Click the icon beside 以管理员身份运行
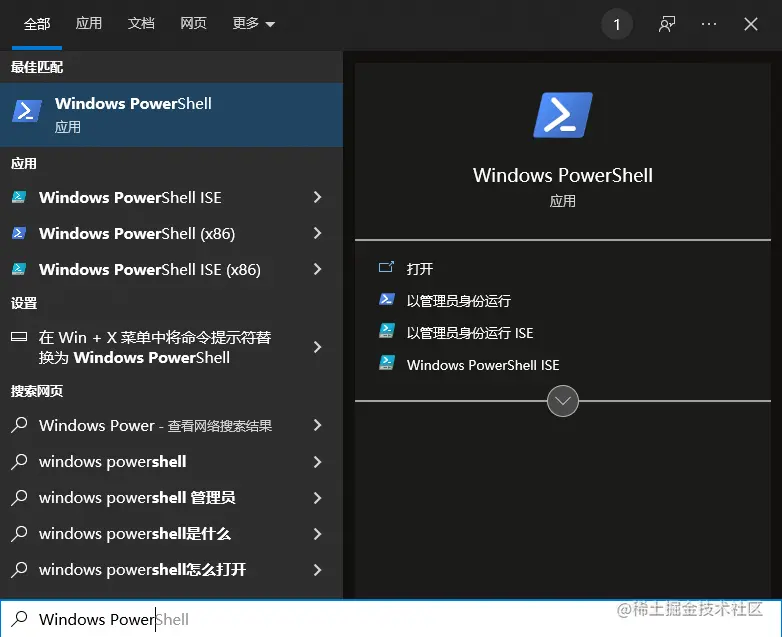Viewport: 782px width, 637px height. (x=387, y=299)
